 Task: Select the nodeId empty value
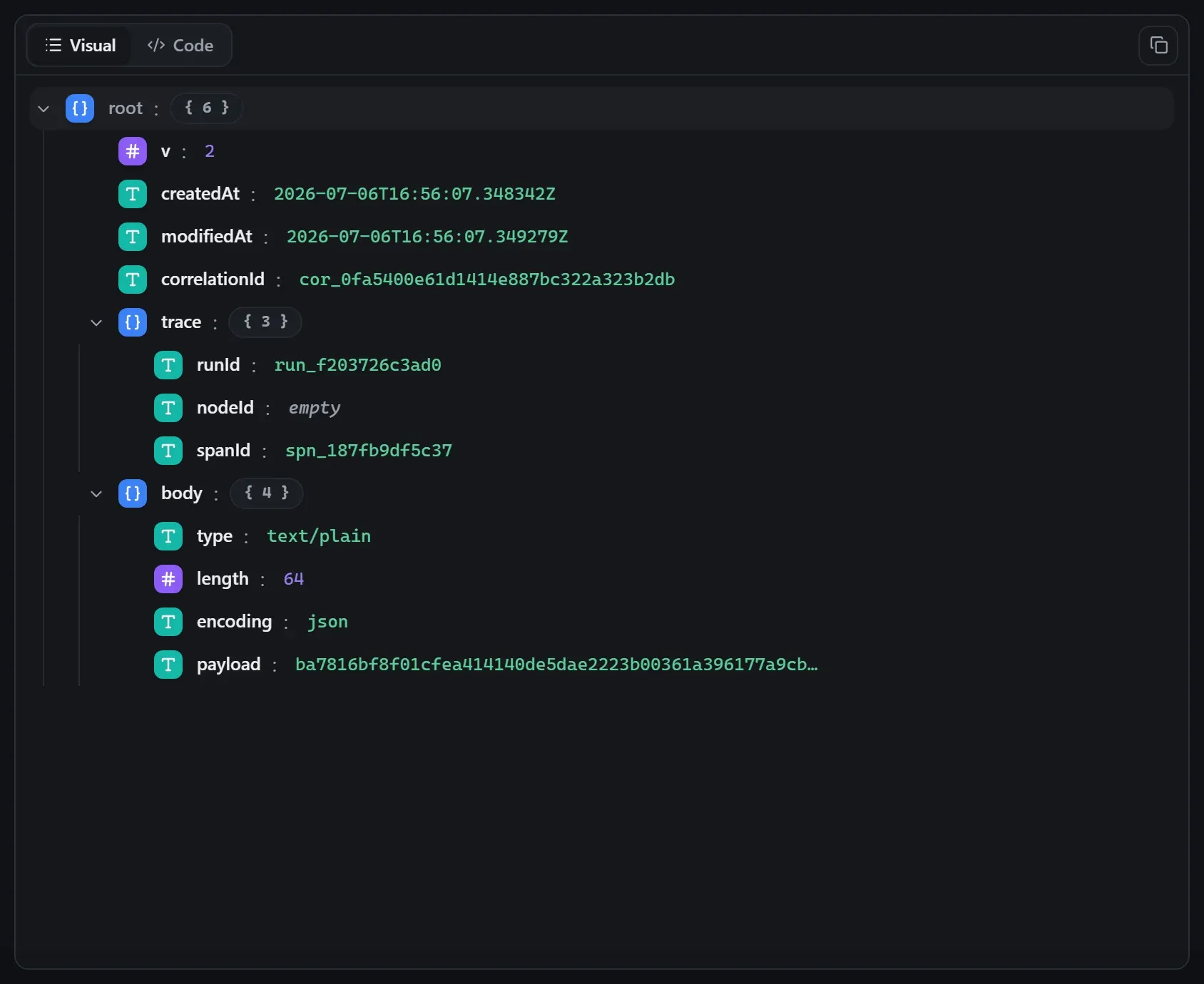tap(315, 408)
